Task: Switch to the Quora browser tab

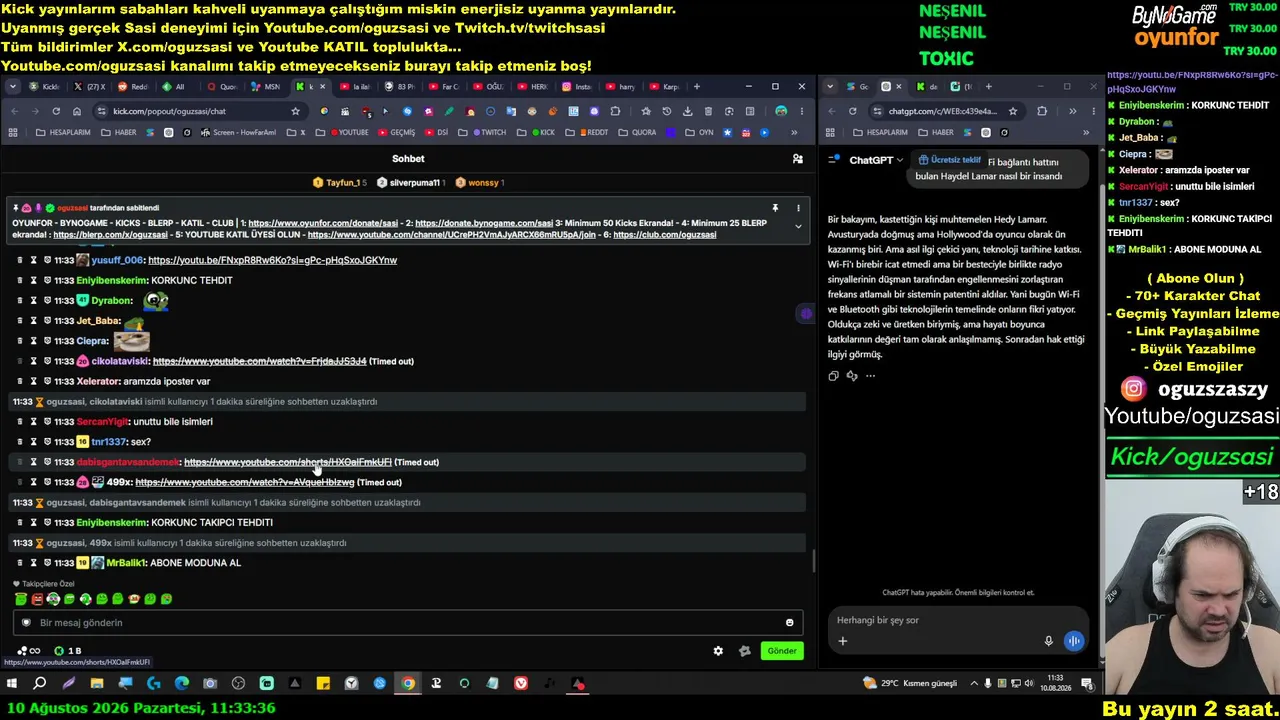Action: coord(220,87)
